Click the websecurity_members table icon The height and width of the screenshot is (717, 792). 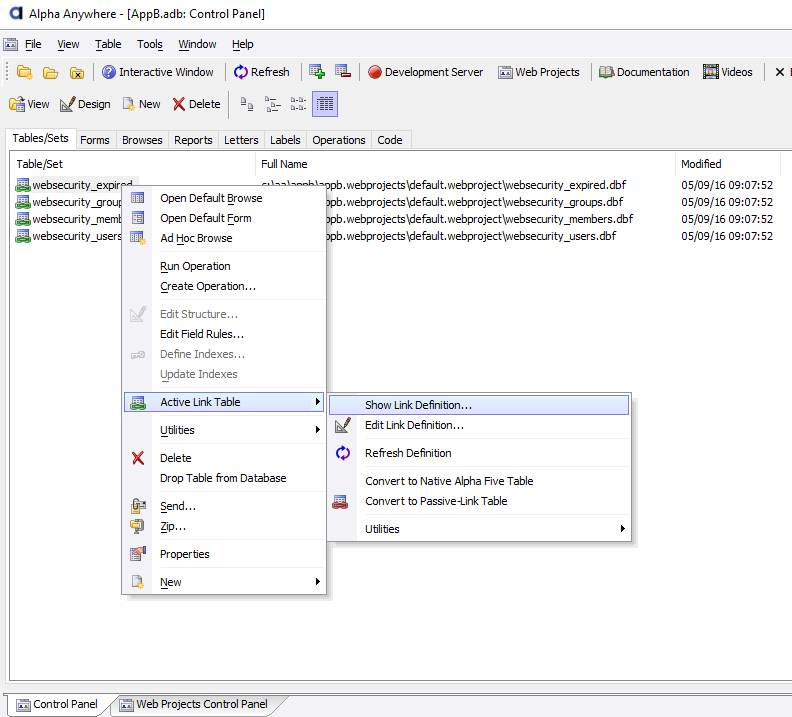tap(23, 219)
